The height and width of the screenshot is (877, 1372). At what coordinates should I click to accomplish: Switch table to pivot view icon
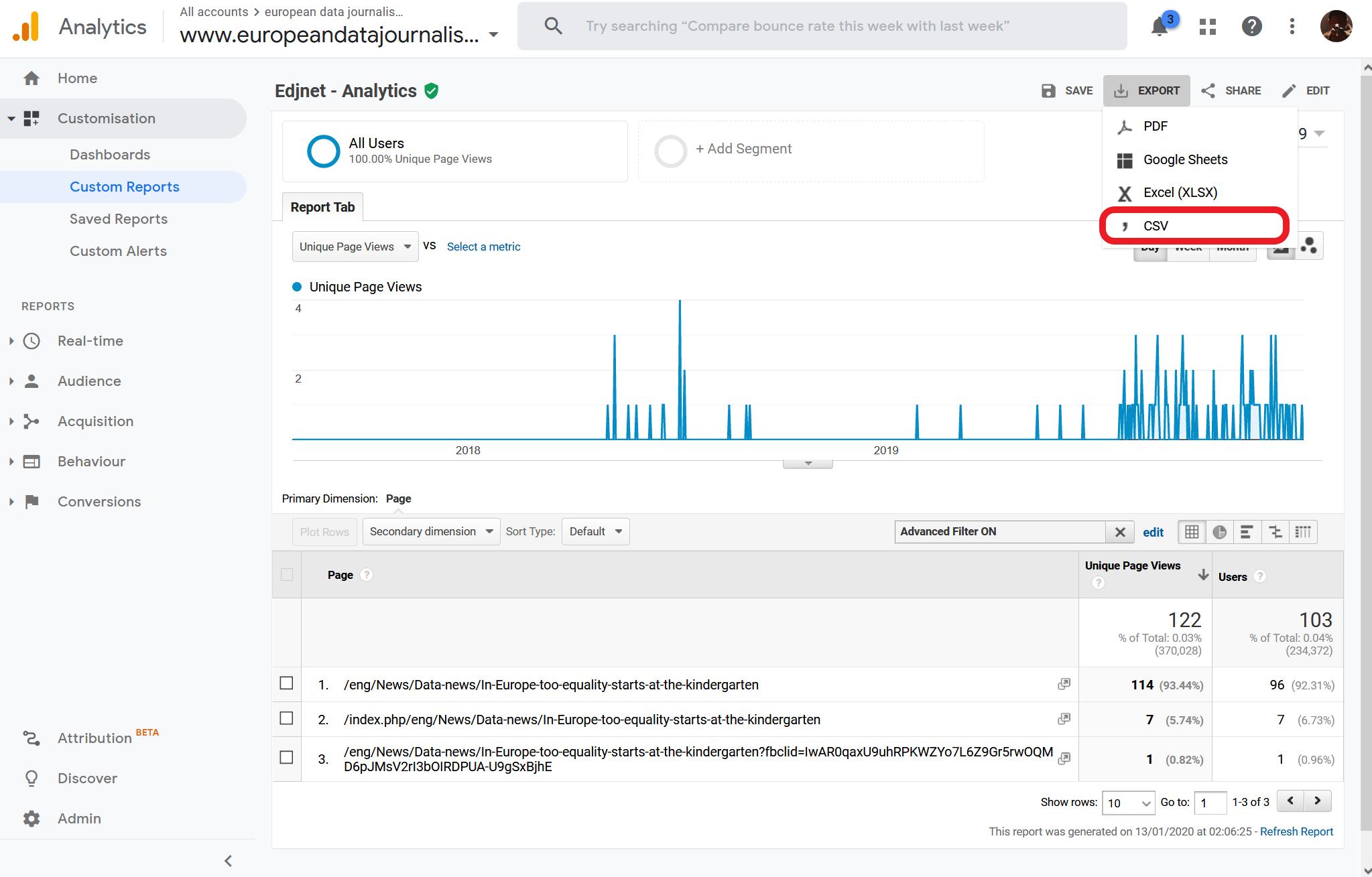[1304, 532]
